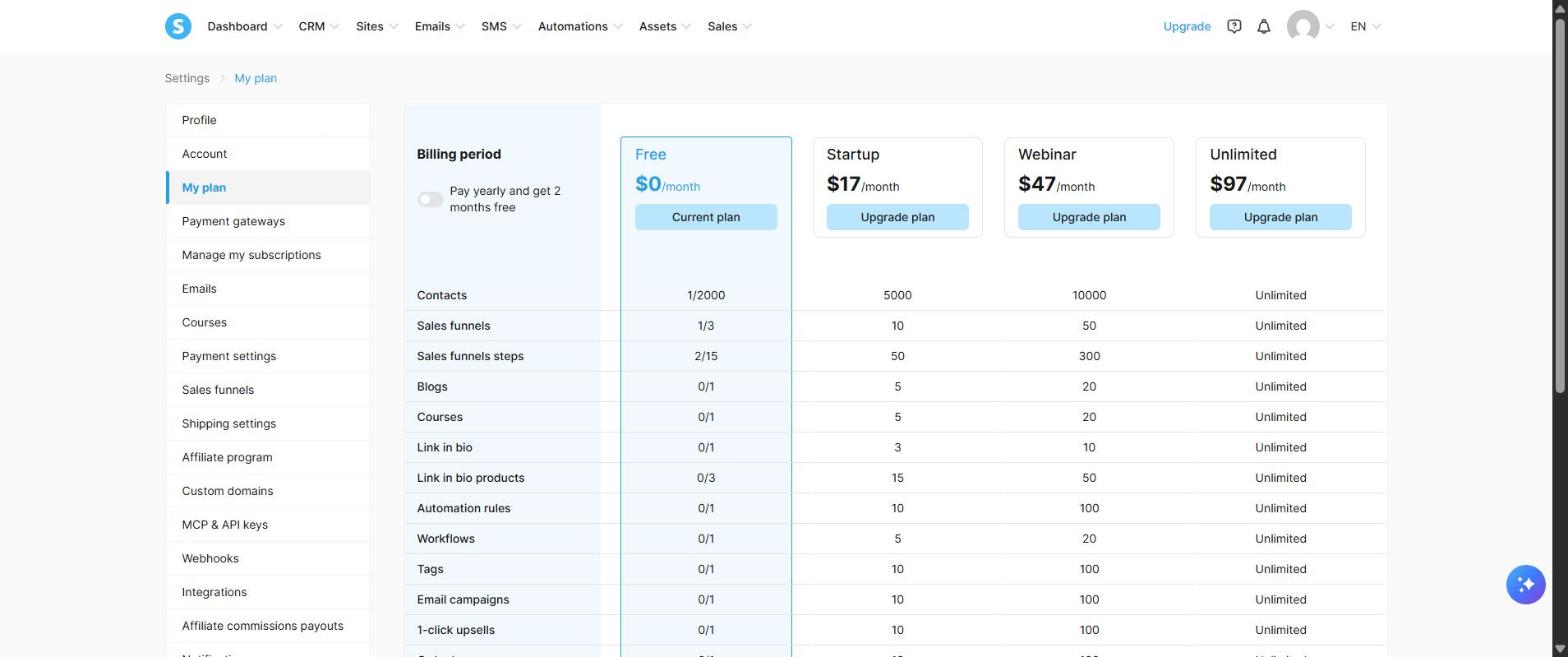Viewport: 1568px width, 657px height.
Task: Open the notifications bell
Action: pos(1263,26)
